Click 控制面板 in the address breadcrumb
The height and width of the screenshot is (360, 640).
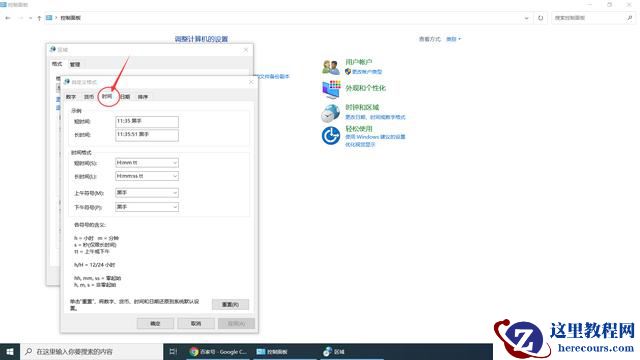coord(71,18)
